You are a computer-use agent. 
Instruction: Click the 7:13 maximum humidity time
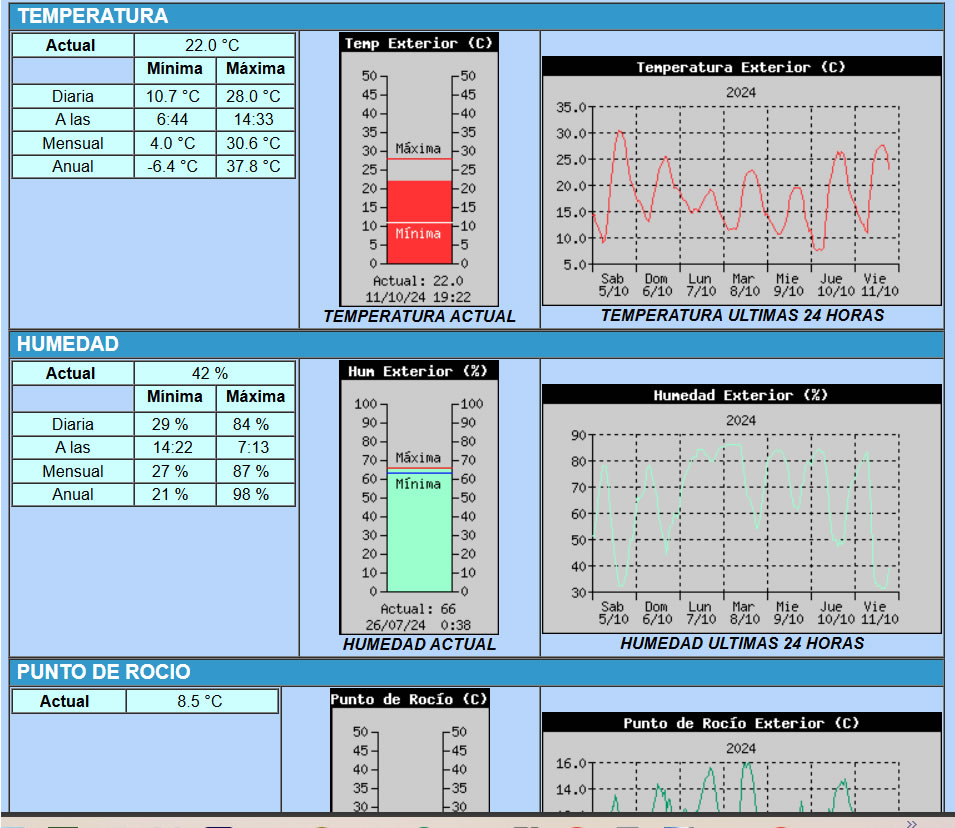point(253,447)
